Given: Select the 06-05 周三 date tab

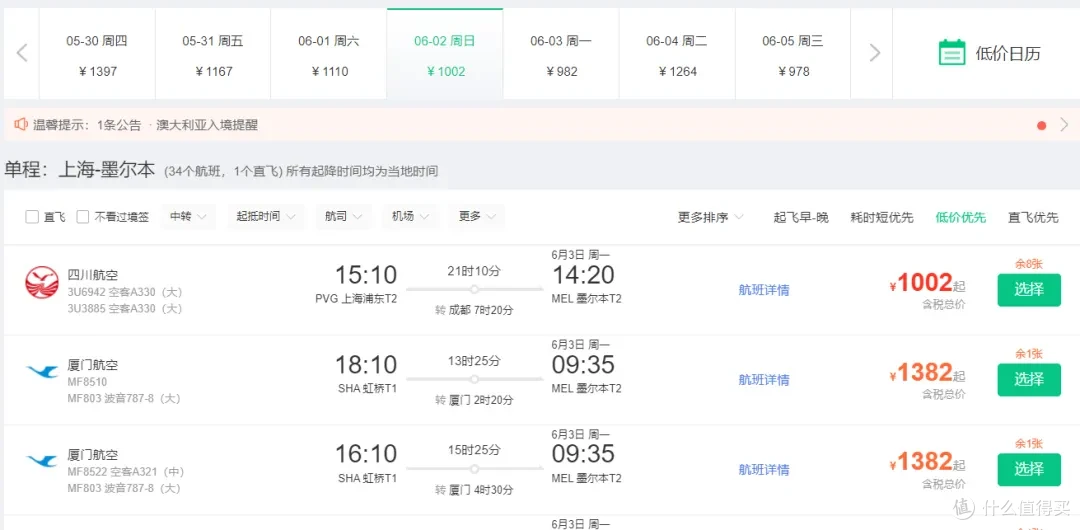Looking at the screenshot, I should click(793, 55).
